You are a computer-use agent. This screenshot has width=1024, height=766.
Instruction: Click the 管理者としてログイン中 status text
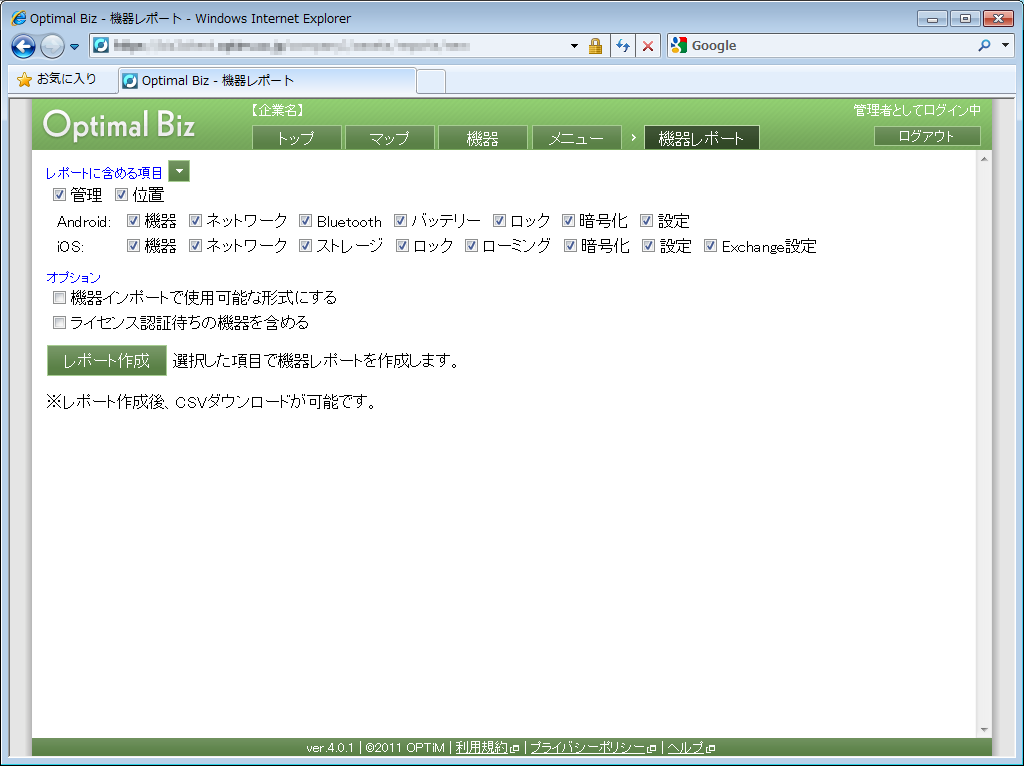[x=917, y=110]
